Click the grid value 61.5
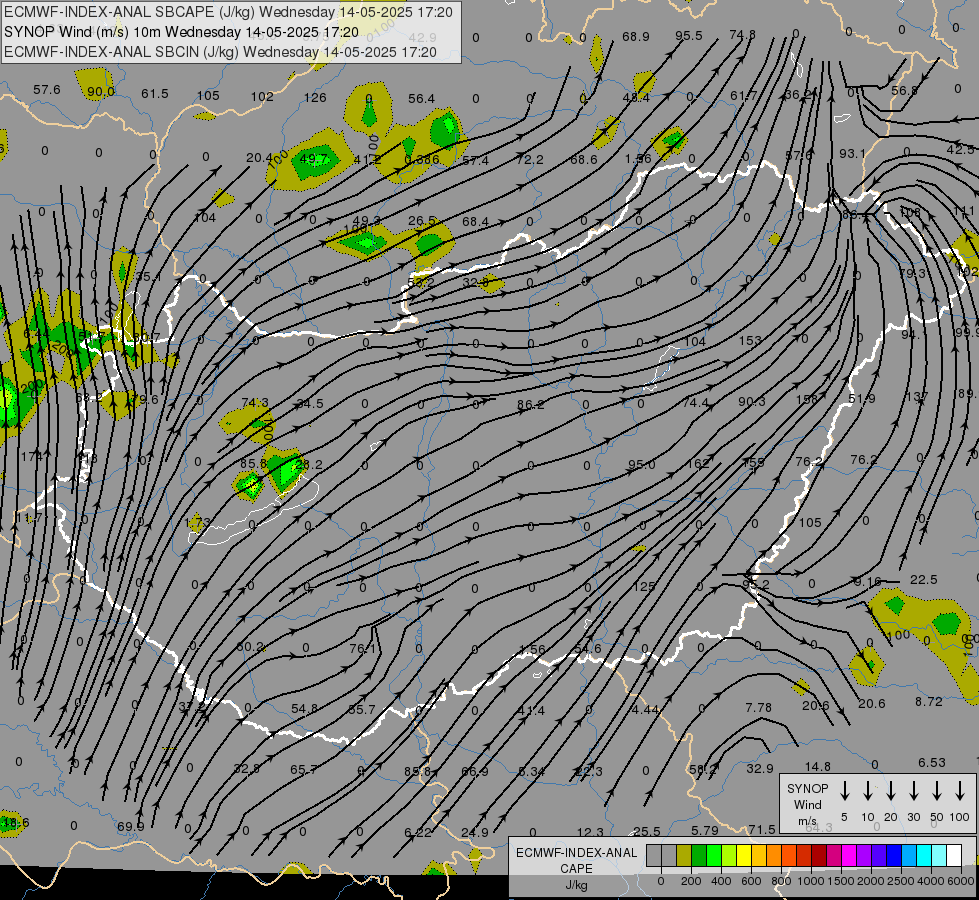The height and width of the screenshot is (900, 979). click(x=154, y=94)
